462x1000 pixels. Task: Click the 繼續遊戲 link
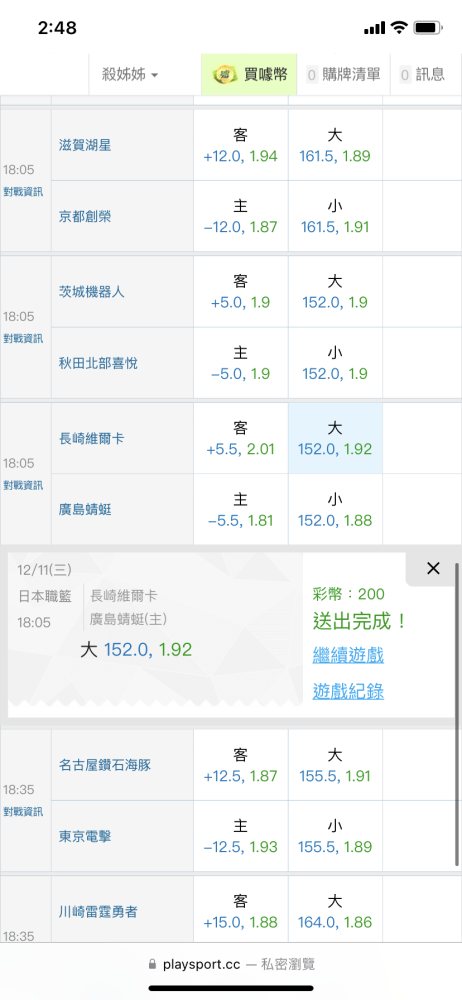tap(348, 655)
